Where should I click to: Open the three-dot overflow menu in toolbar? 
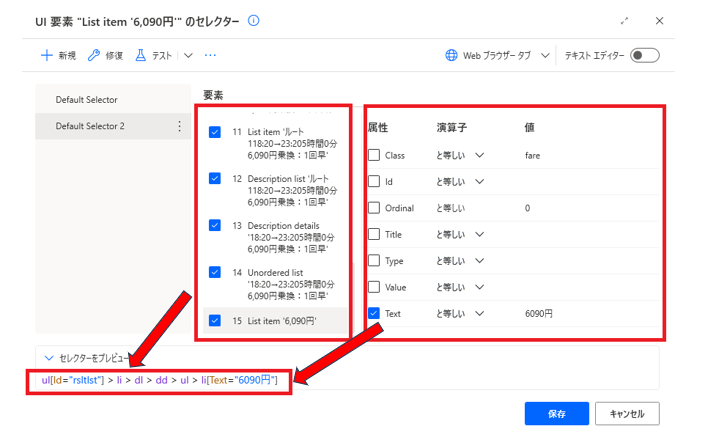click(210, 55)
